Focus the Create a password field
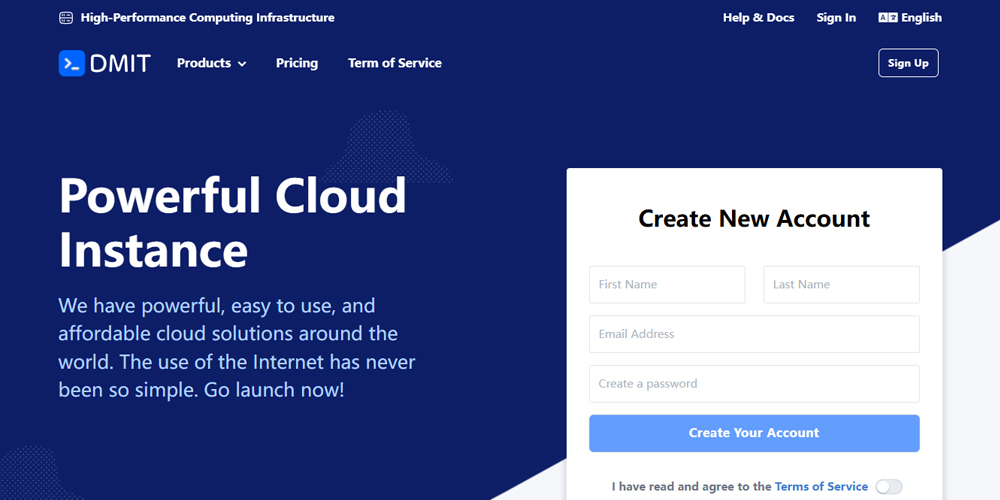The width and height of the screenshot is (1000, 500). [x=754, y=384]
